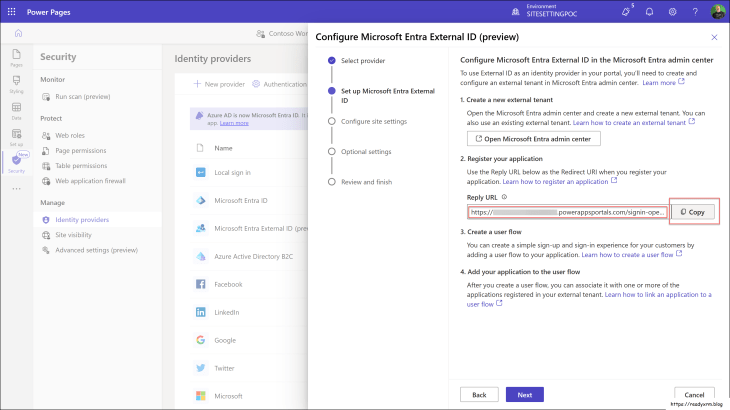
Task: Click the Microsoft Entra ID icon
Action: point(201,200)
